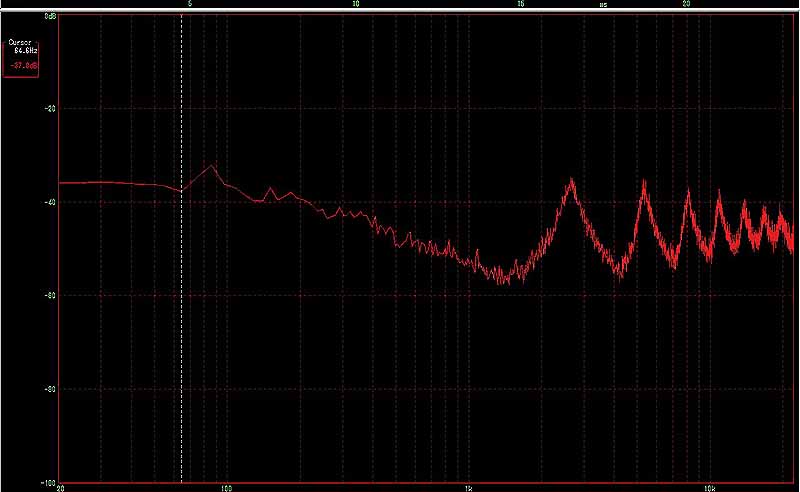Click the 1k frequency axis label
This screenshot has height=492, width=800.
point(468,488)
